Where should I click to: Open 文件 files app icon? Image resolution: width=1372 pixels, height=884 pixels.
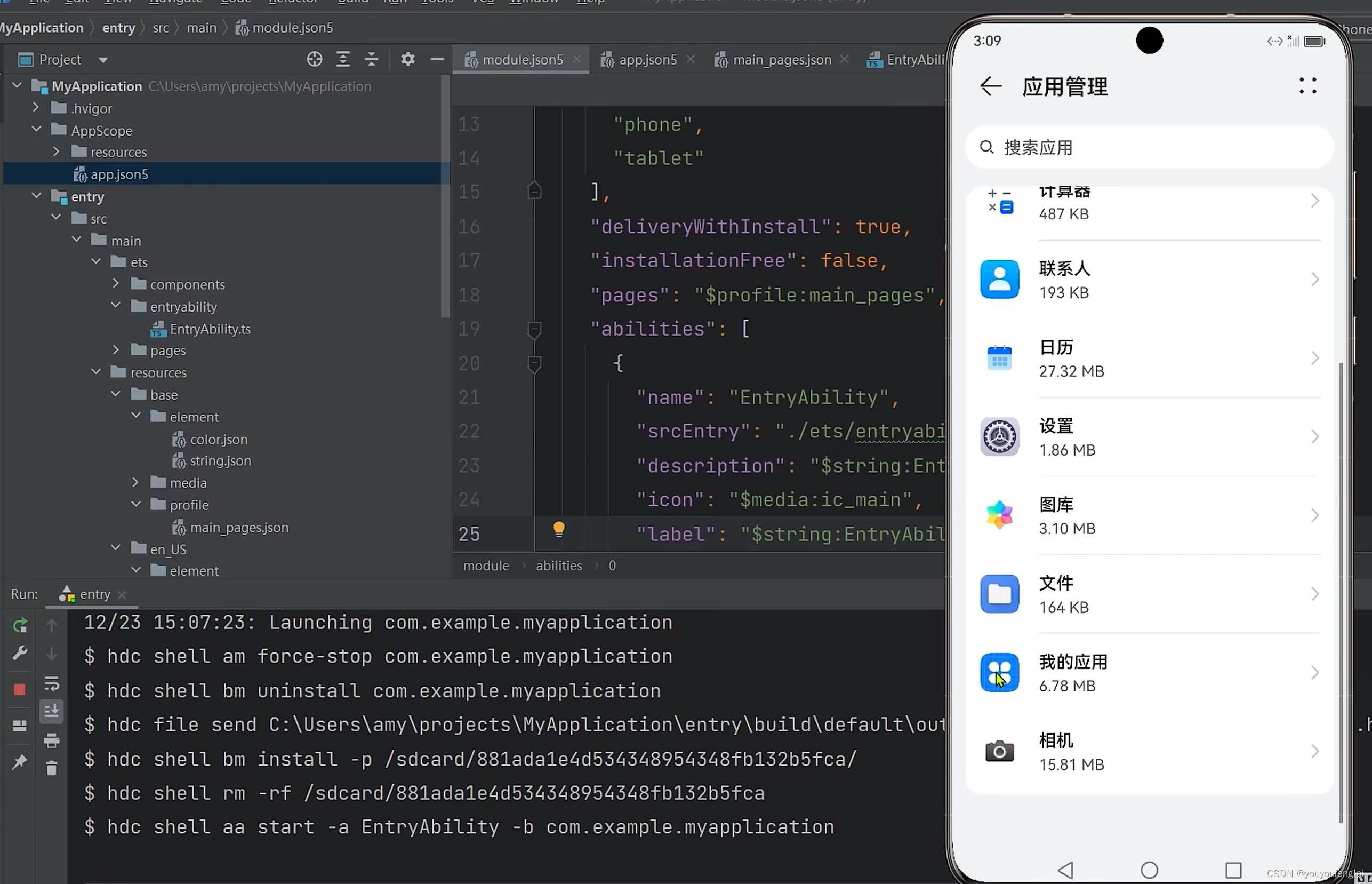tap(999, 594)
